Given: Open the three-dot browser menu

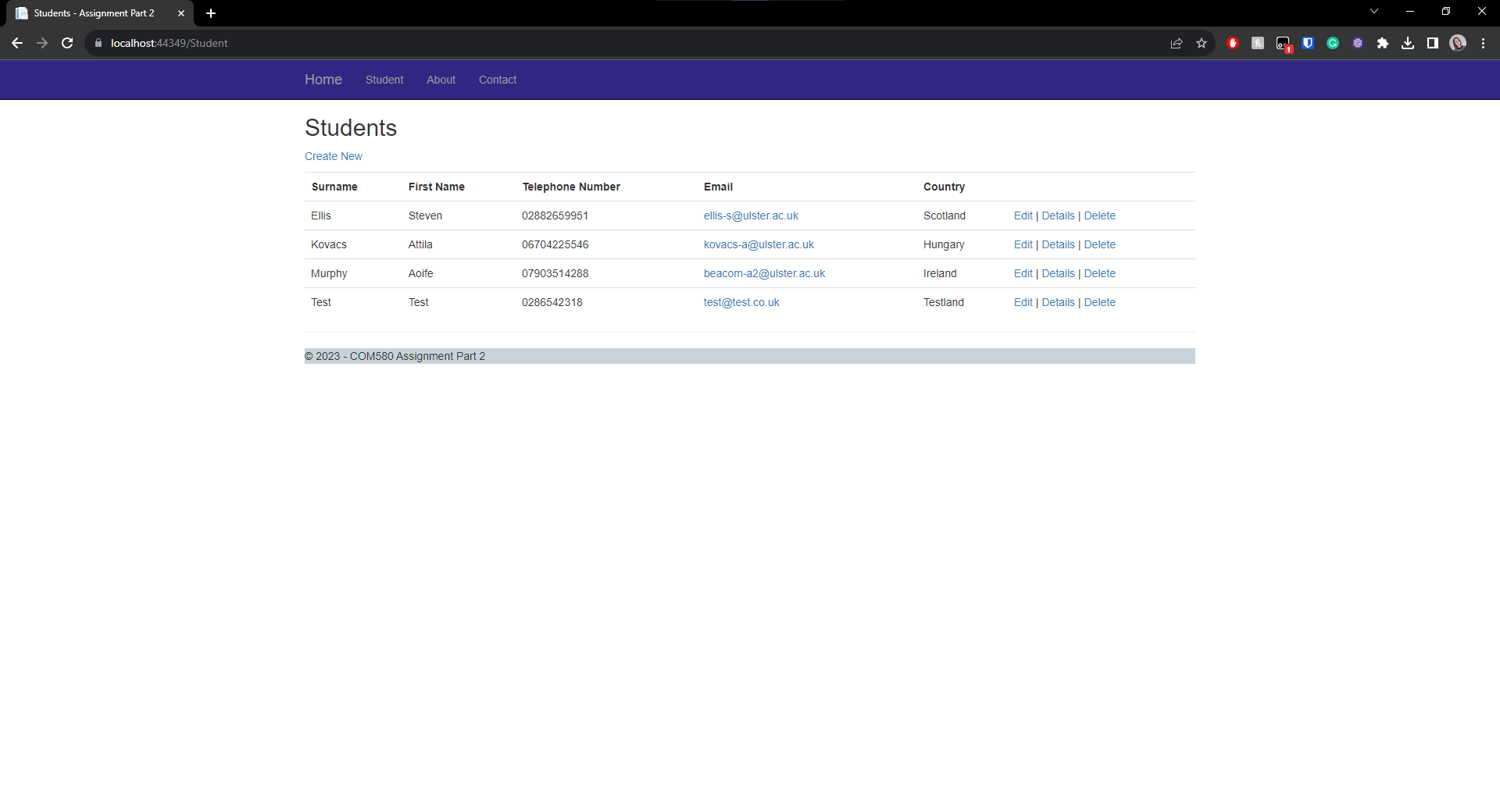Looking at the screenshot, I should click(x=1483, y=43).
